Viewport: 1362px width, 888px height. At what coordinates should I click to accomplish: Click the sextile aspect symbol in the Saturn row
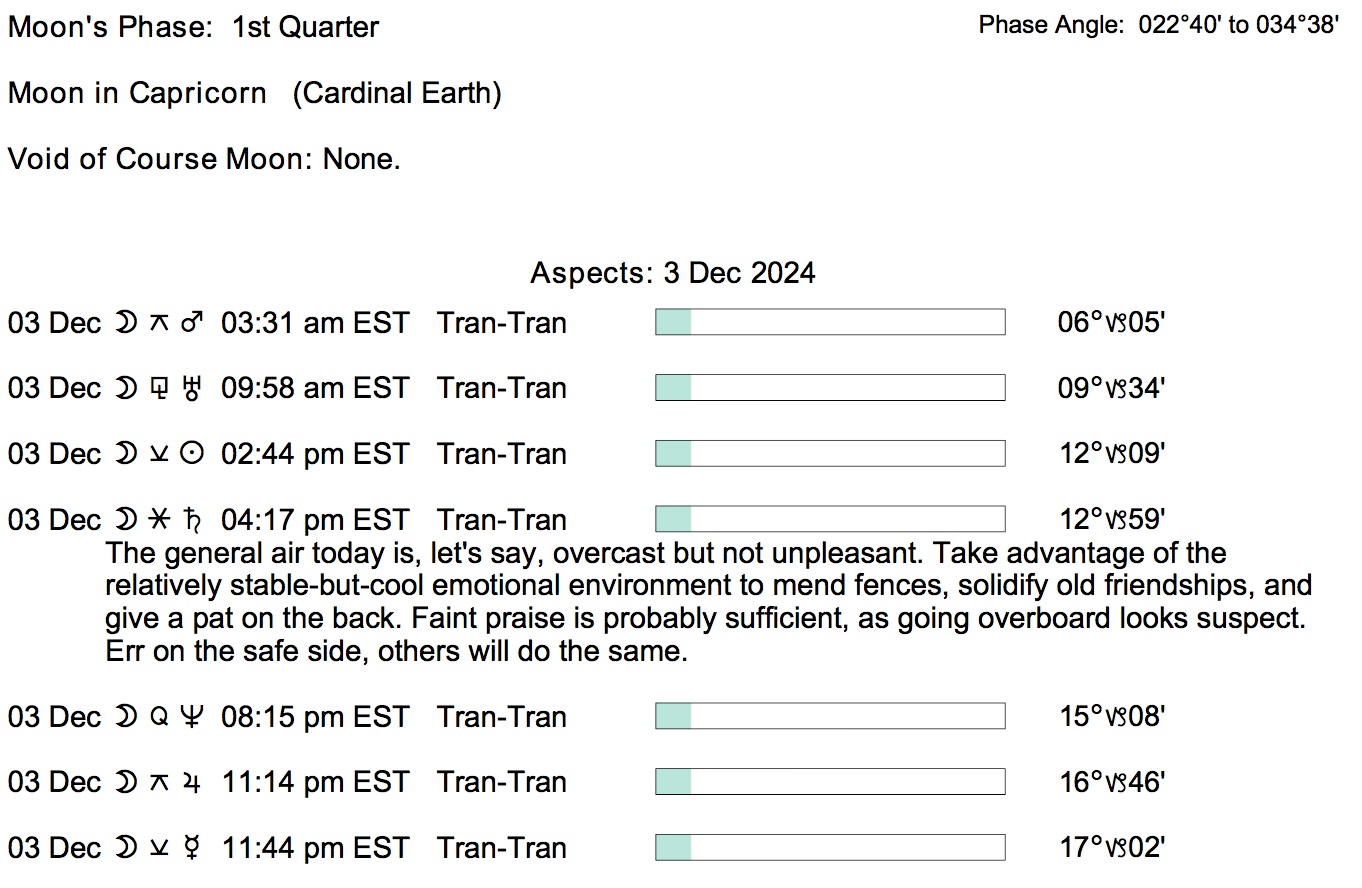(157, 519)
